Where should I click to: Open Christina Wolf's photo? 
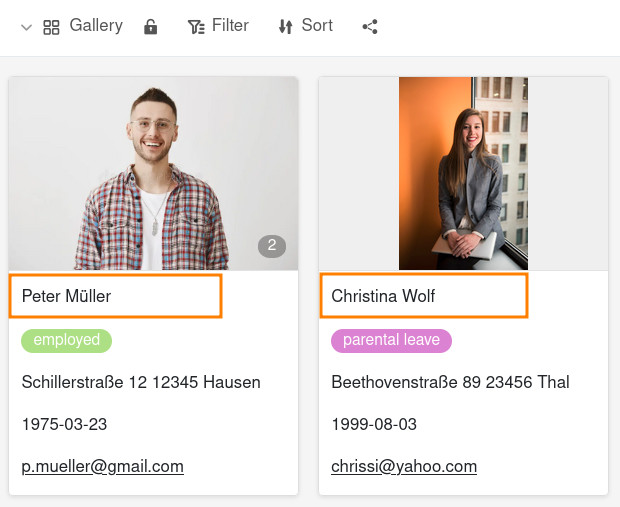pos(463,173)
